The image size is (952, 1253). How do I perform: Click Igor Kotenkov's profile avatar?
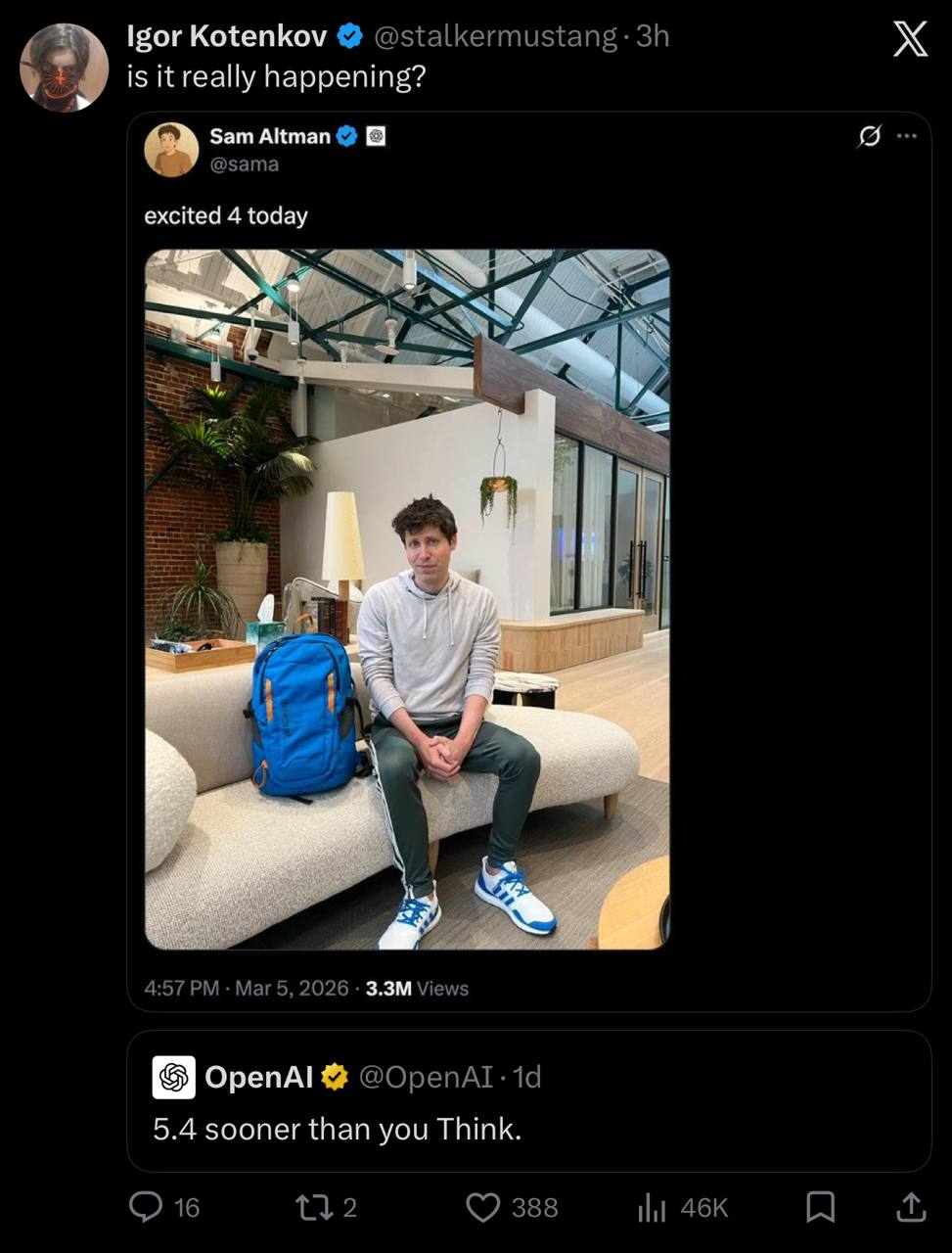coord(65,68)
